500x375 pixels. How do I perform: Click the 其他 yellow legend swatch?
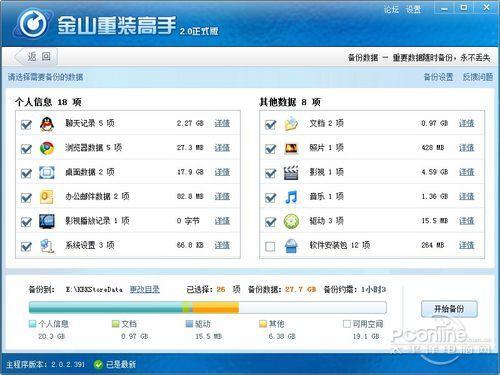click(263, 324)
